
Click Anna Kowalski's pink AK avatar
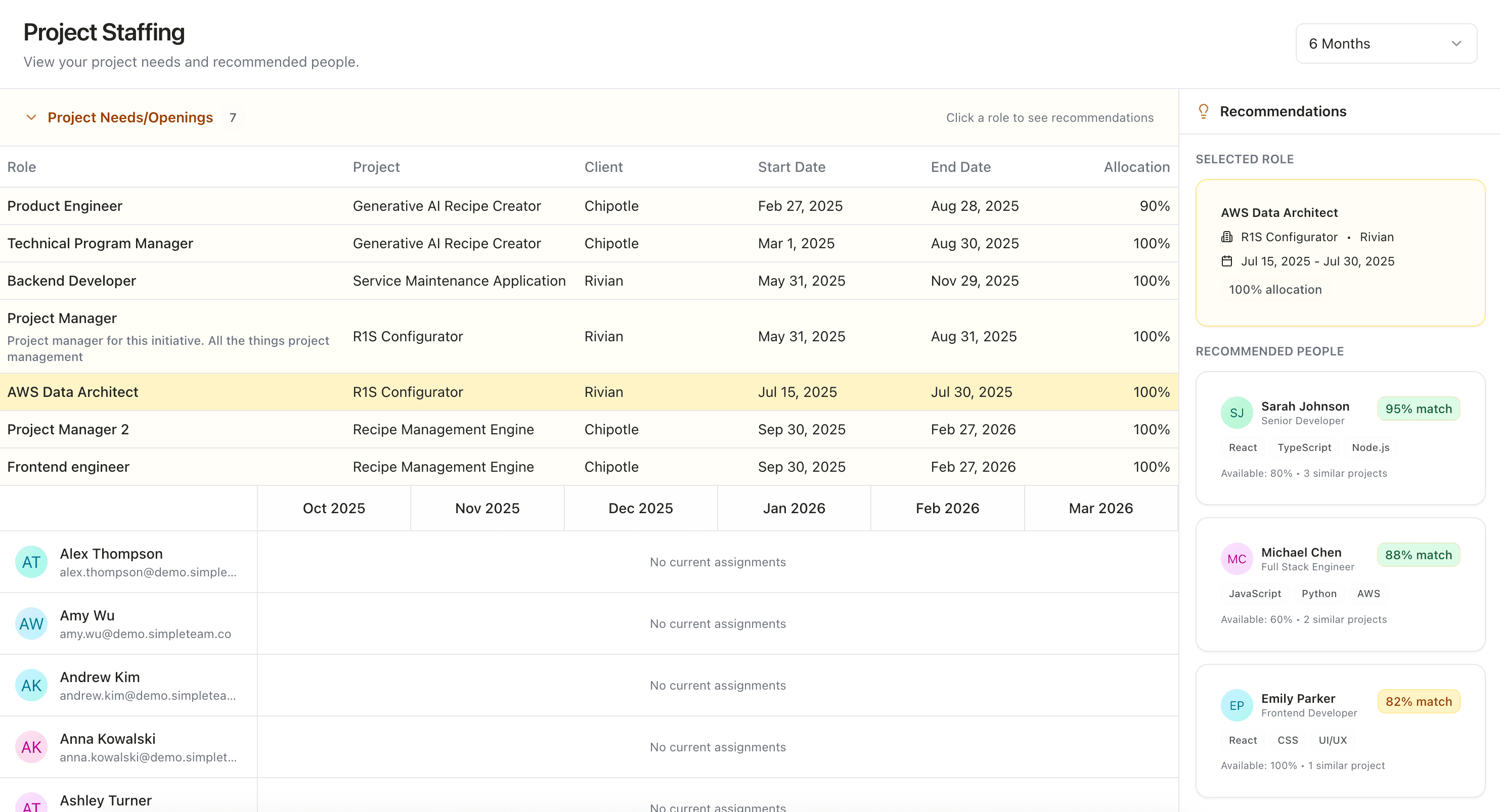click(31, 747)
